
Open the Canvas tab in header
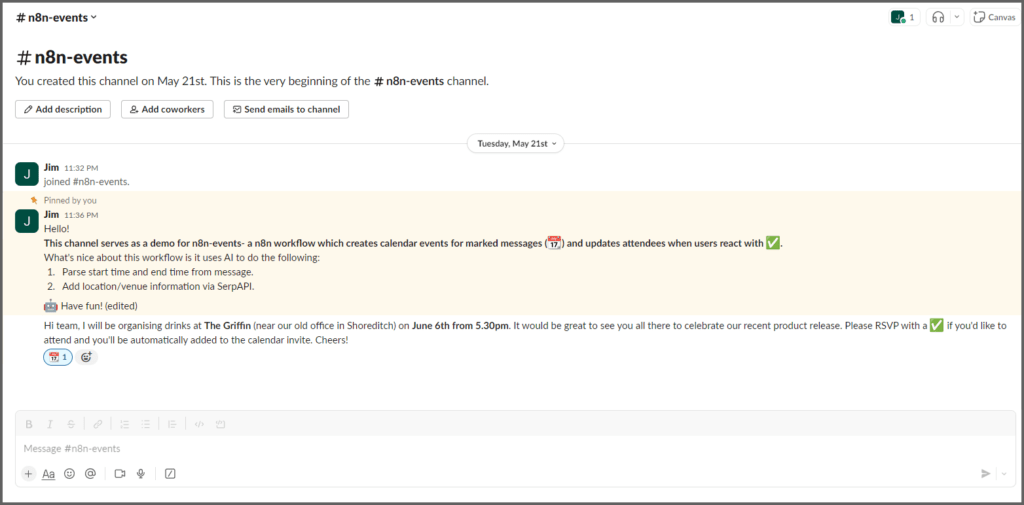click(x=993, y=17)
